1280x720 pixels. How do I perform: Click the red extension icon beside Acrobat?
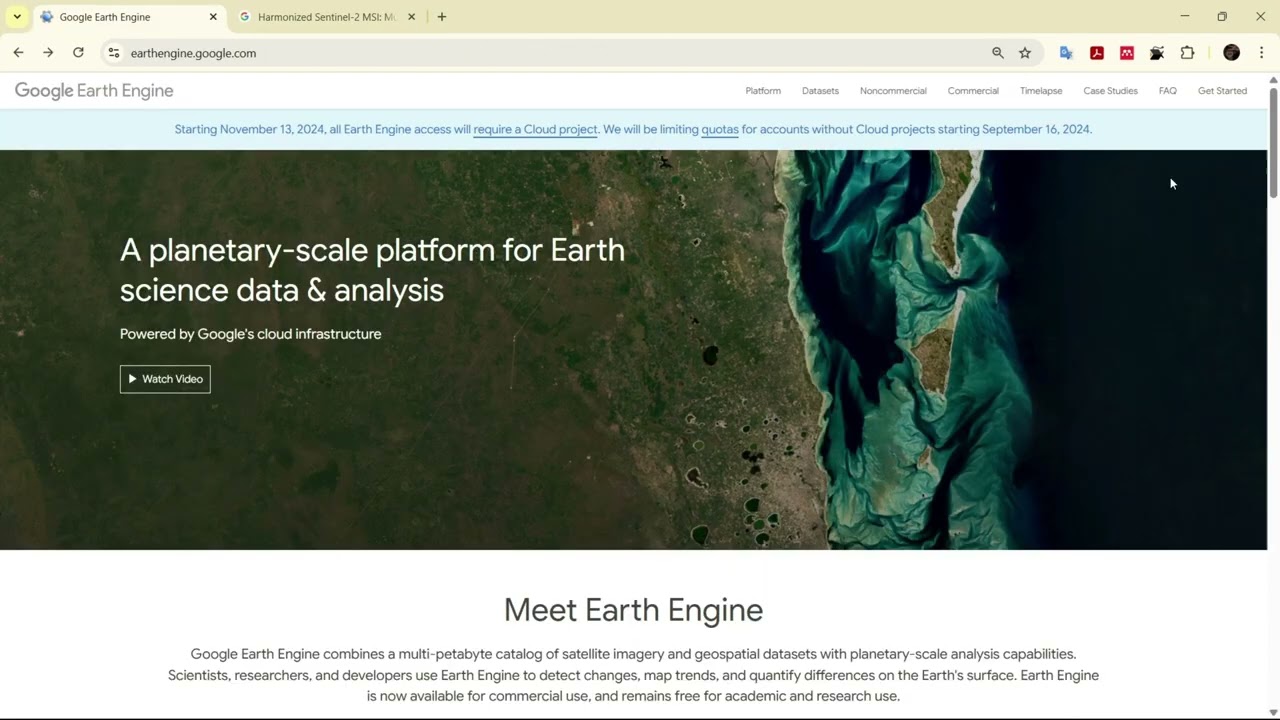click(1127, 53)
